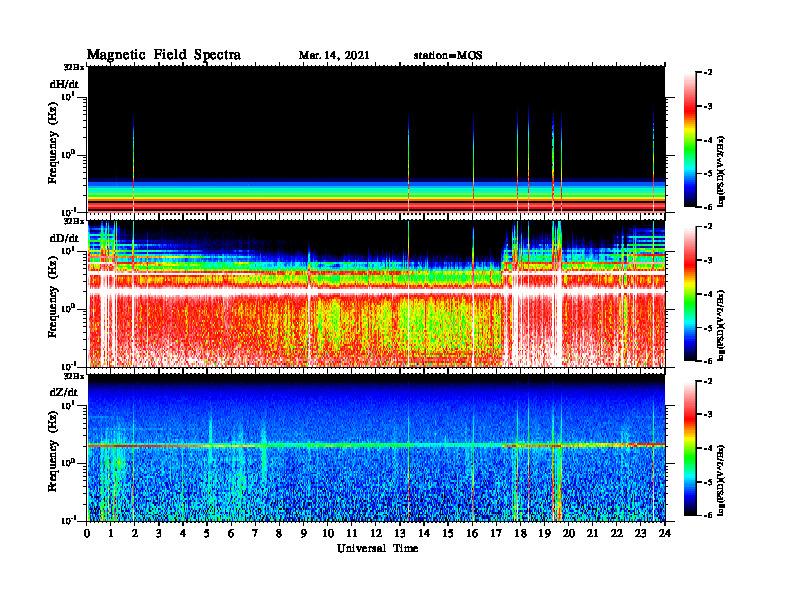Click hour tick "3" on time axis

[x=159, y=533]
